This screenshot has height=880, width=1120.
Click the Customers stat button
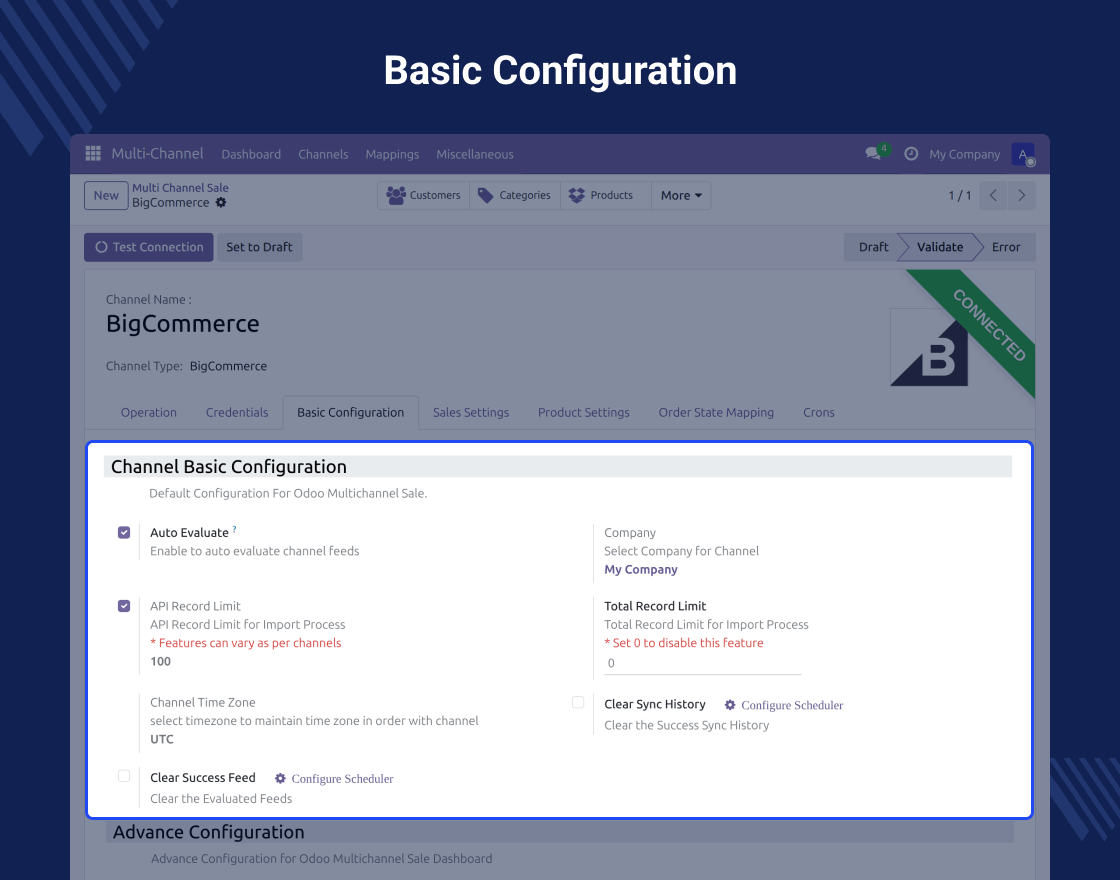tap(424, 196)
